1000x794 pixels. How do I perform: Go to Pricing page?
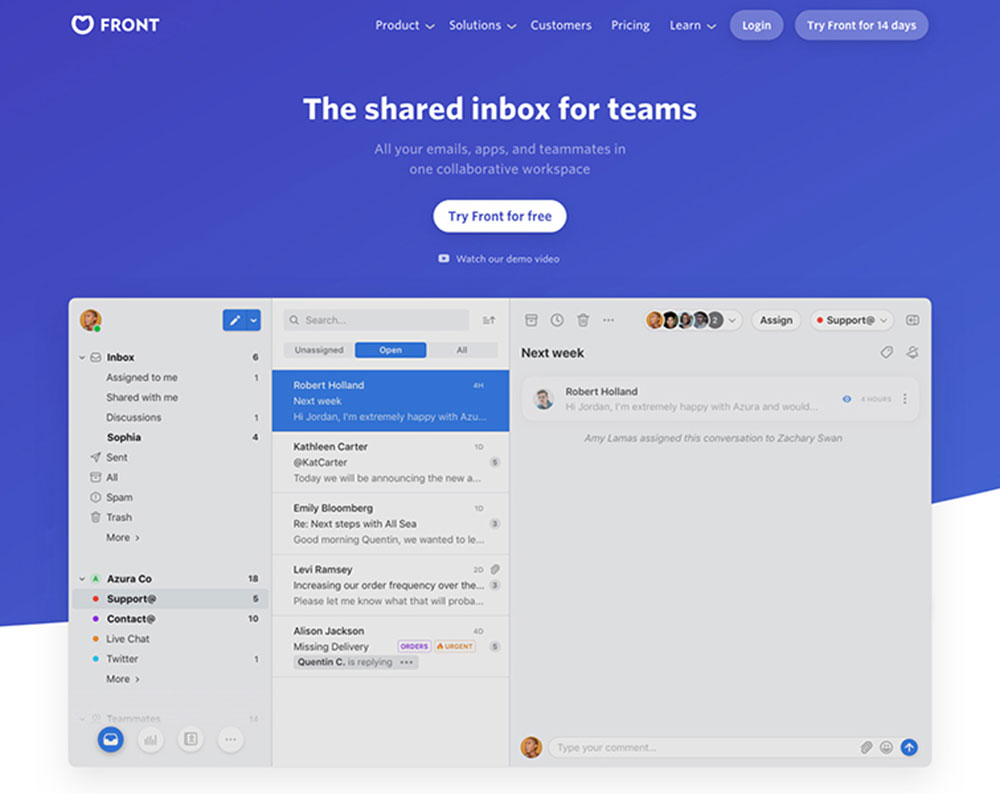630,26
